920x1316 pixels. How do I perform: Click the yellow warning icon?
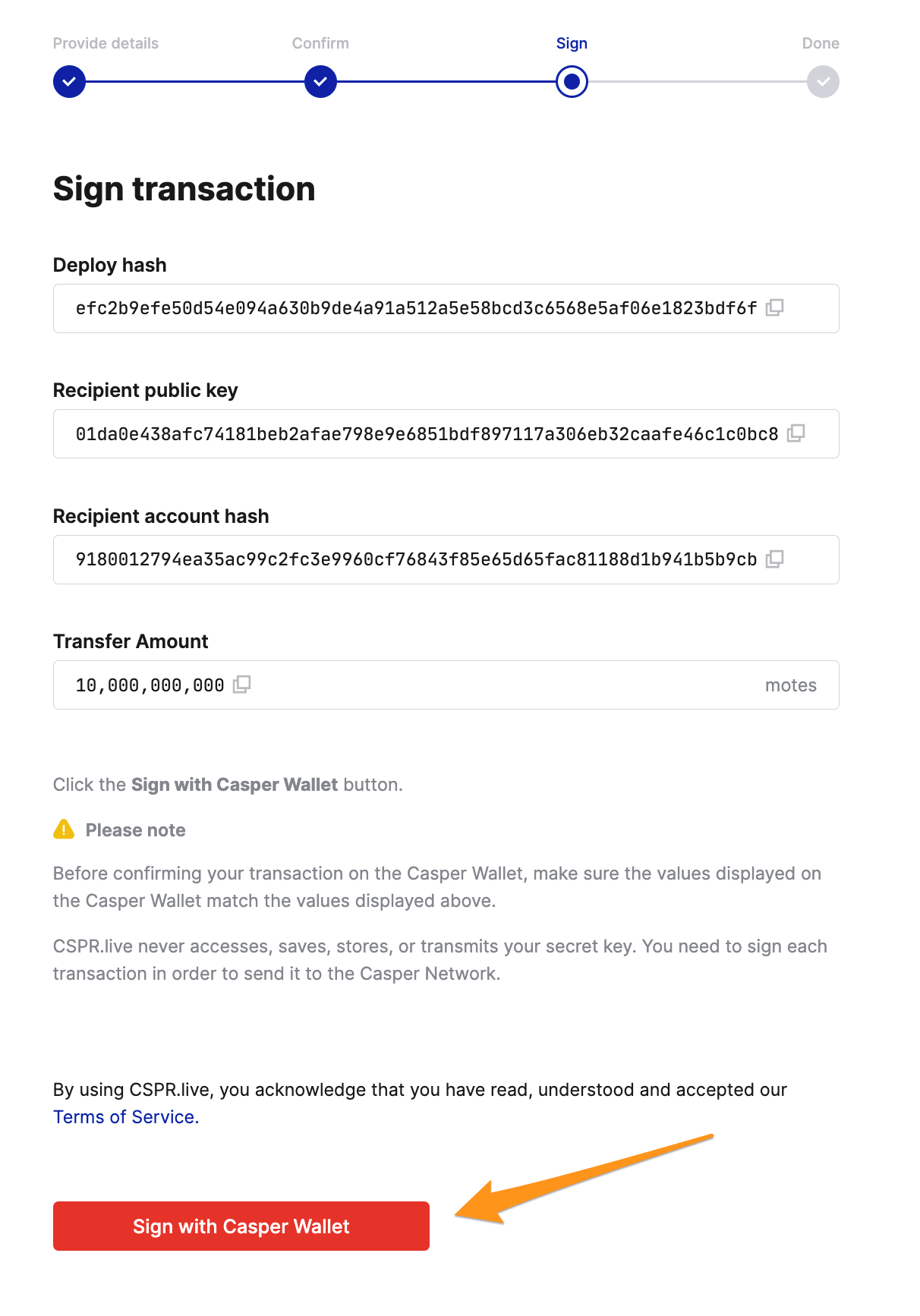[64, 830]
